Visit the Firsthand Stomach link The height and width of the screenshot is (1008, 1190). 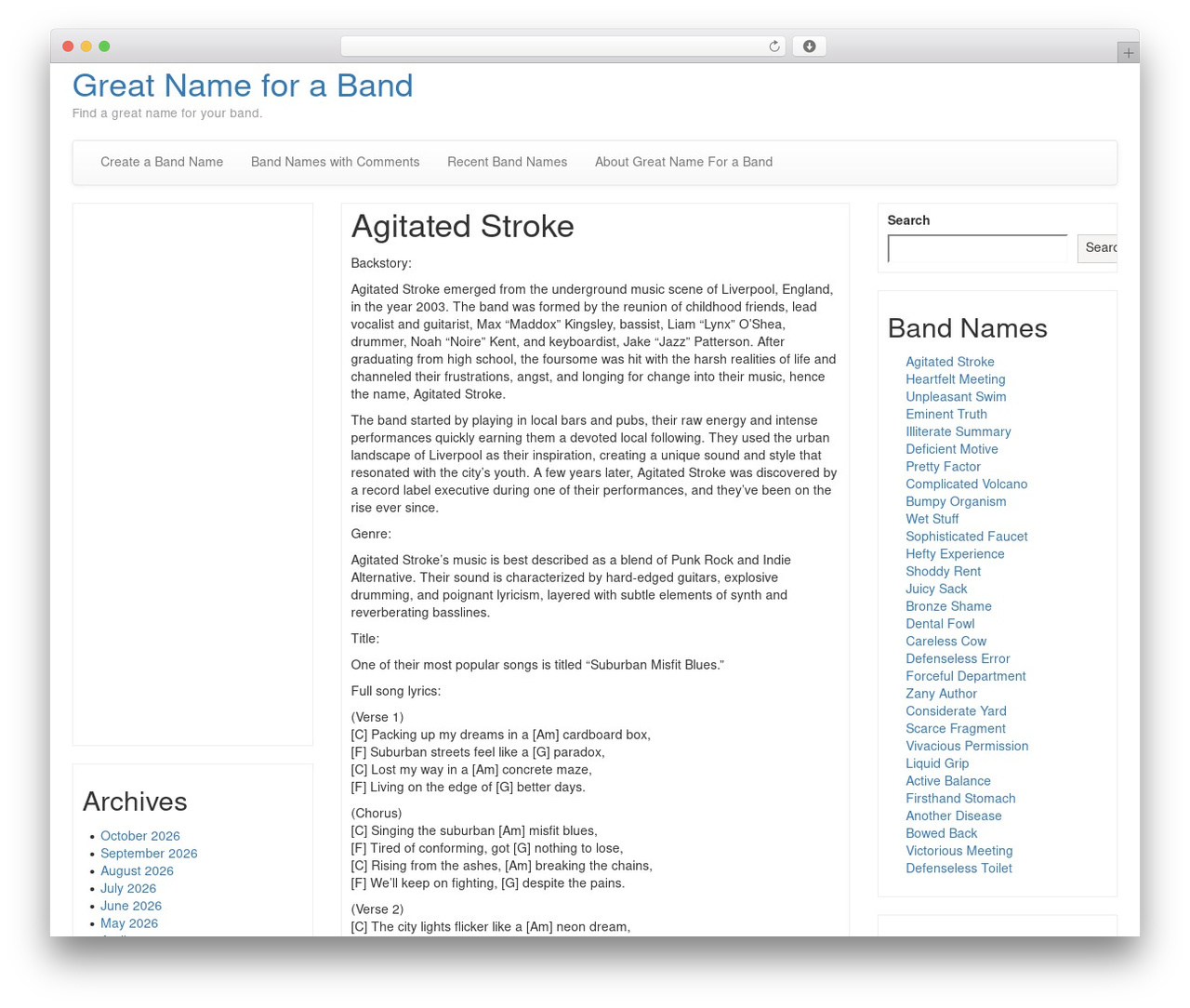click(x=960, y=799)
